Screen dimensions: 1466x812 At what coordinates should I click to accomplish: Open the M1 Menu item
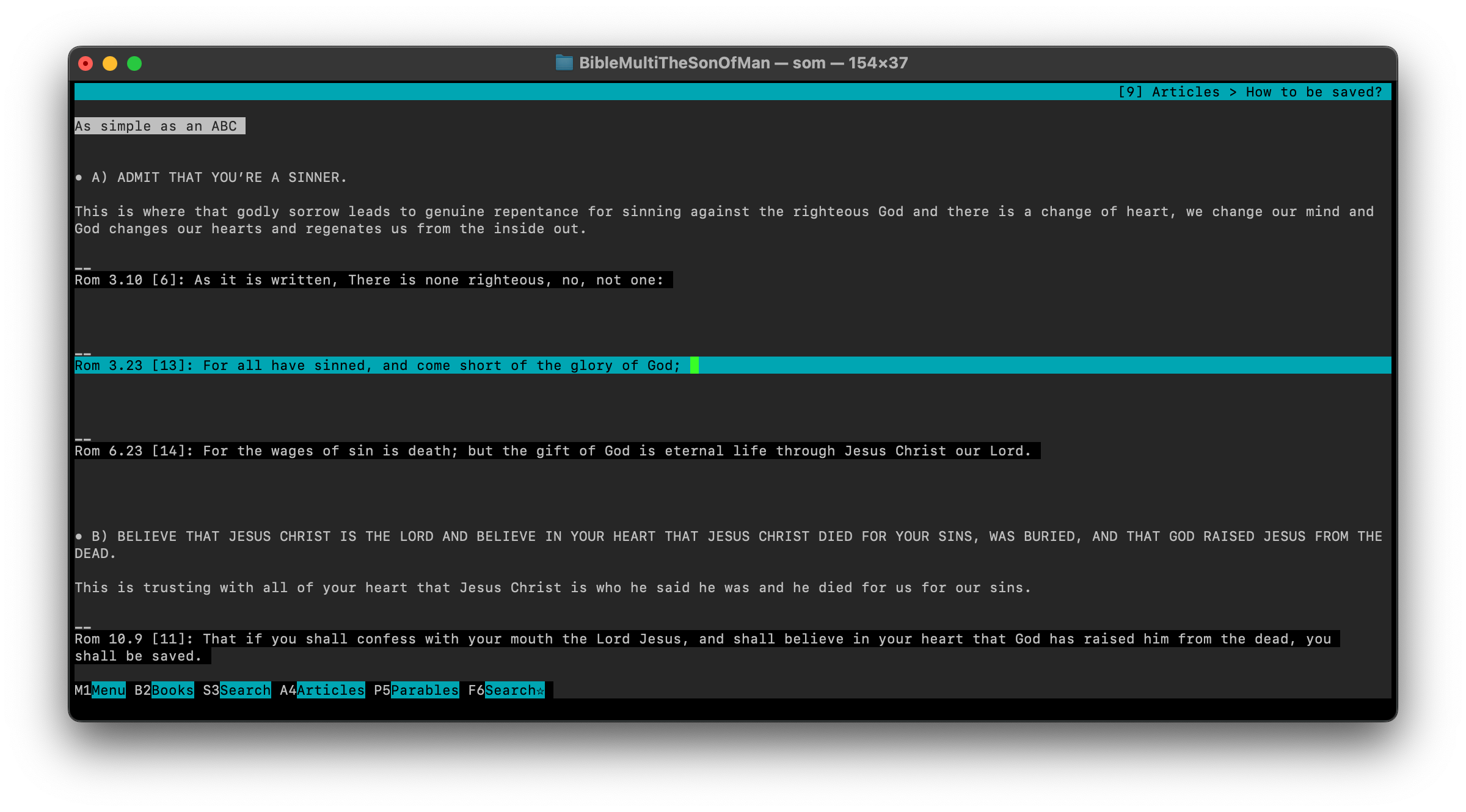click(x=100, y=690)
